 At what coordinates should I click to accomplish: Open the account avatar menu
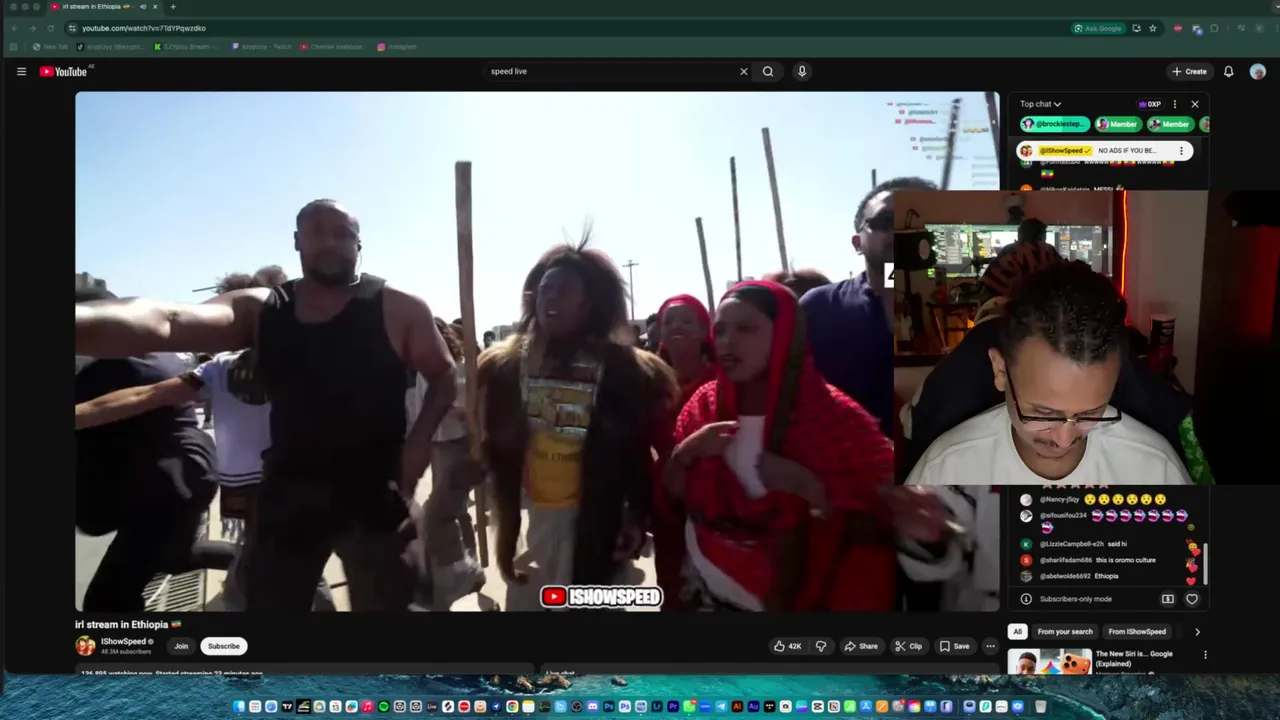click(x=1258, y=71)
